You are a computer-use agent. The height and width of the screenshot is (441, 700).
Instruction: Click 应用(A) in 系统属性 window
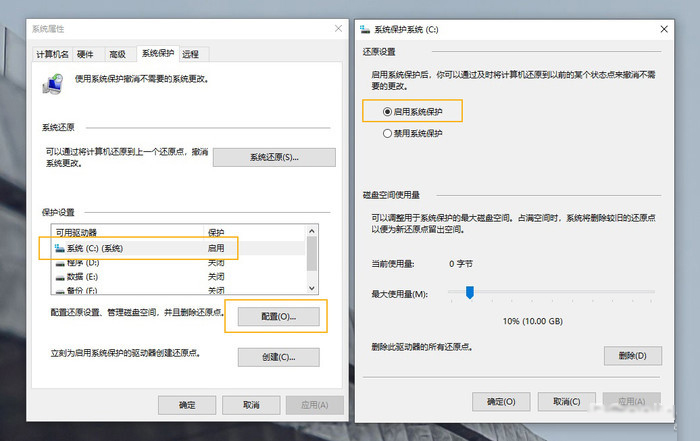(315, 405)
